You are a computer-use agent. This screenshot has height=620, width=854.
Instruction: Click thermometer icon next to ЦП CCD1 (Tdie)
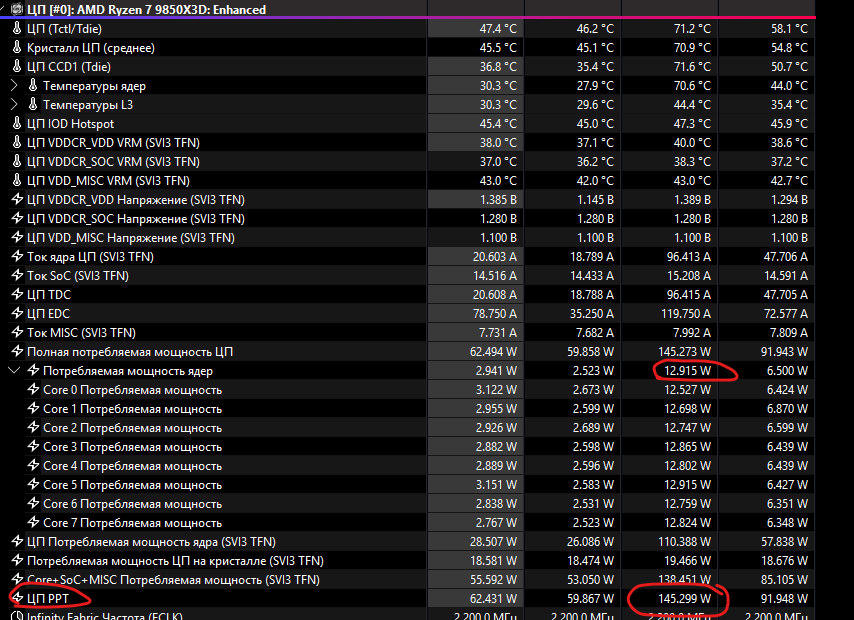17,66
